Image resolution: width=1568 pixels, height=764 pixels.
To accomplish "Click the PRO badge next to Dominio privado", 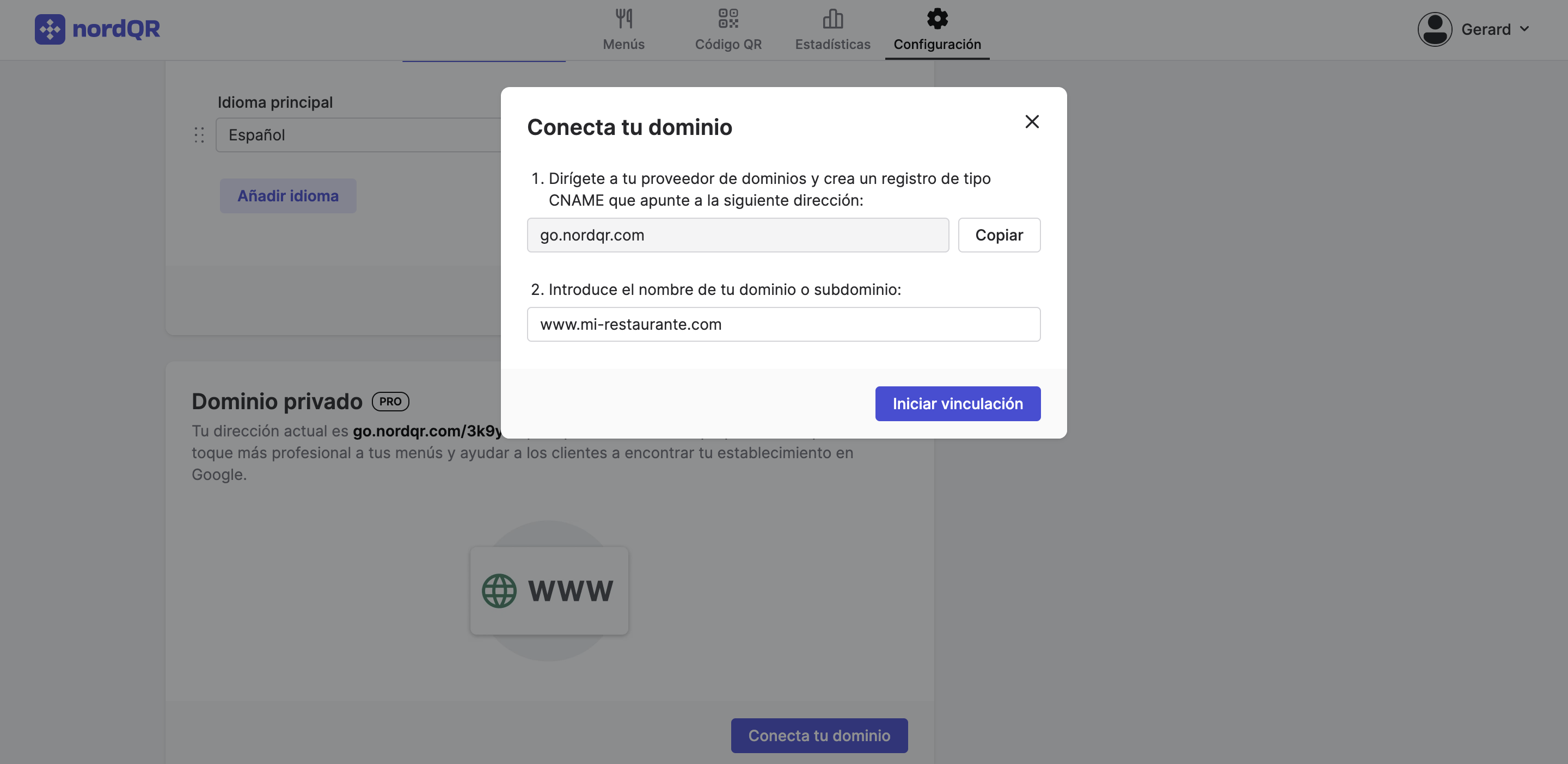I will (390, 402).
